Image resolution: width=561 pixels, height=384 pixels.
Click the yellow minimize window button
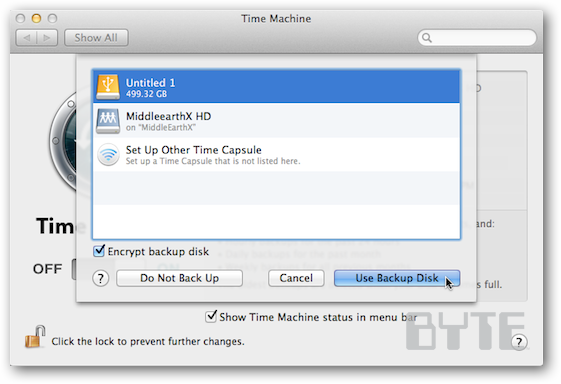point(36,18)
